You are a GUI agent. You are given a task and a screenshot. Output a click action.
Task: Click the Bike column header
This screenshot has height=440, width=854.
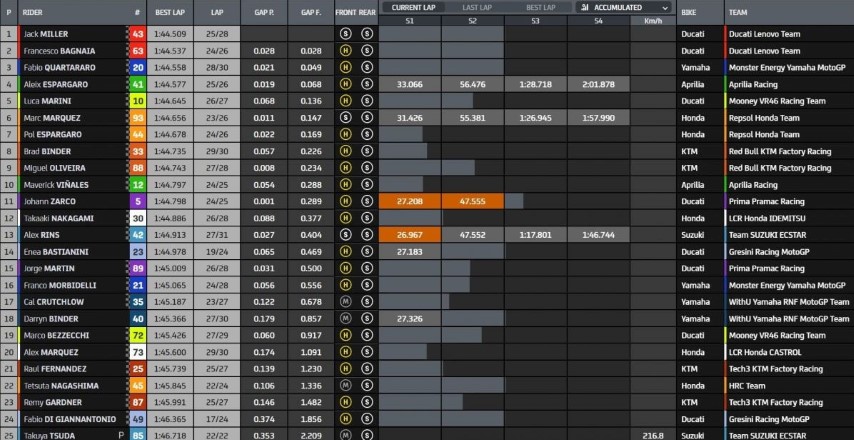pos(688,12)
